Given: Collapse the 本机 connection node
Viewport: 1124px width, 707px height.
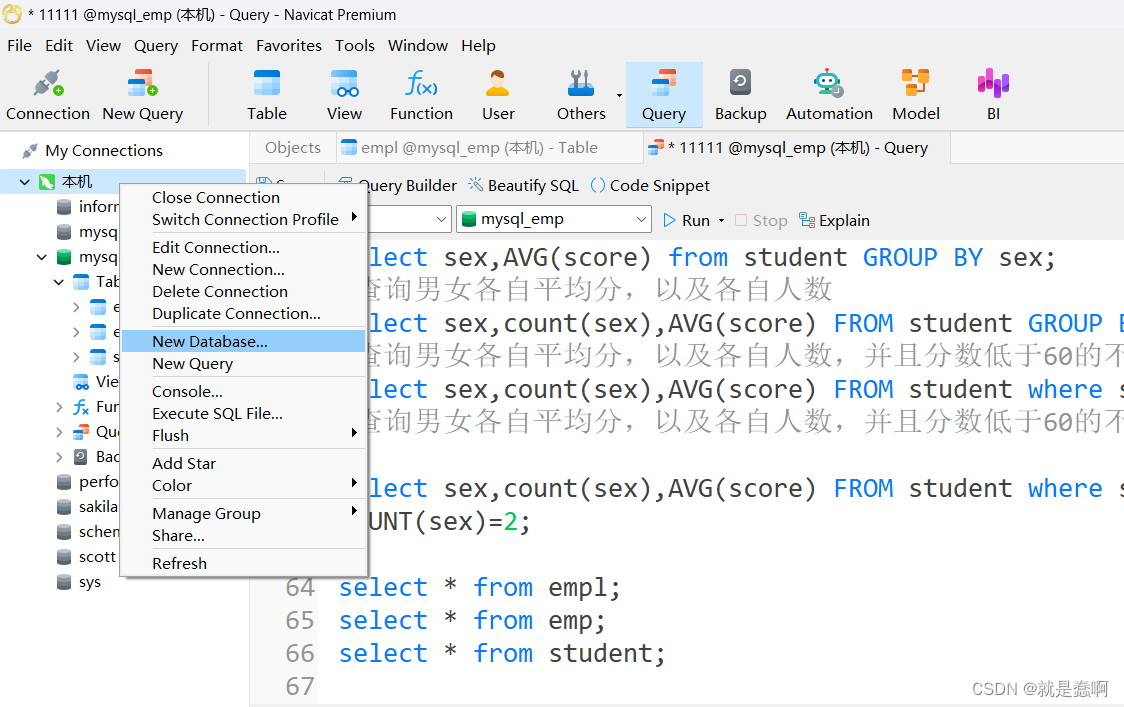Looking at the screenshot, I should coord(25,182).
